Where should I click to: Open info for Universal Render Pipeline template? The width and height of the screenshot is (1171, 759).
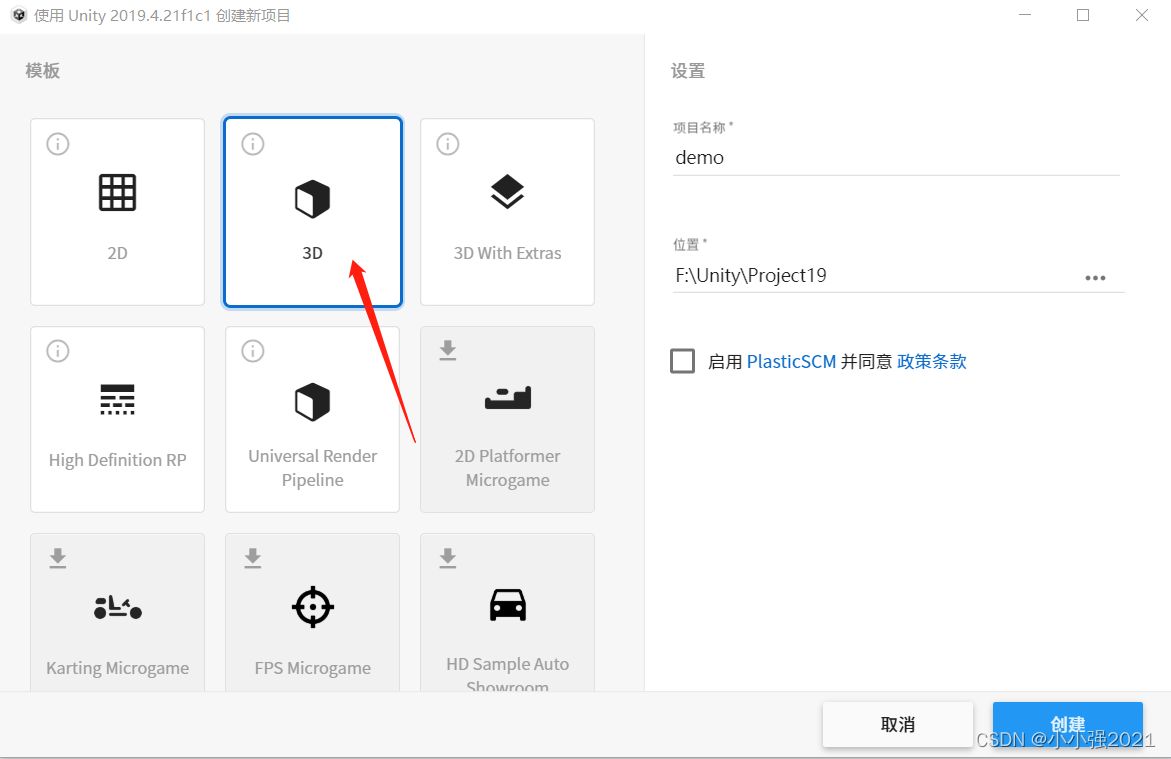252,351
